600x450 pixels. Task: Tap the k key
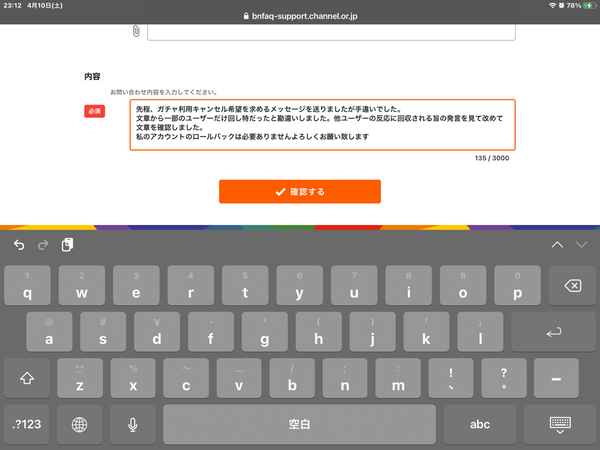pos(426,332)
